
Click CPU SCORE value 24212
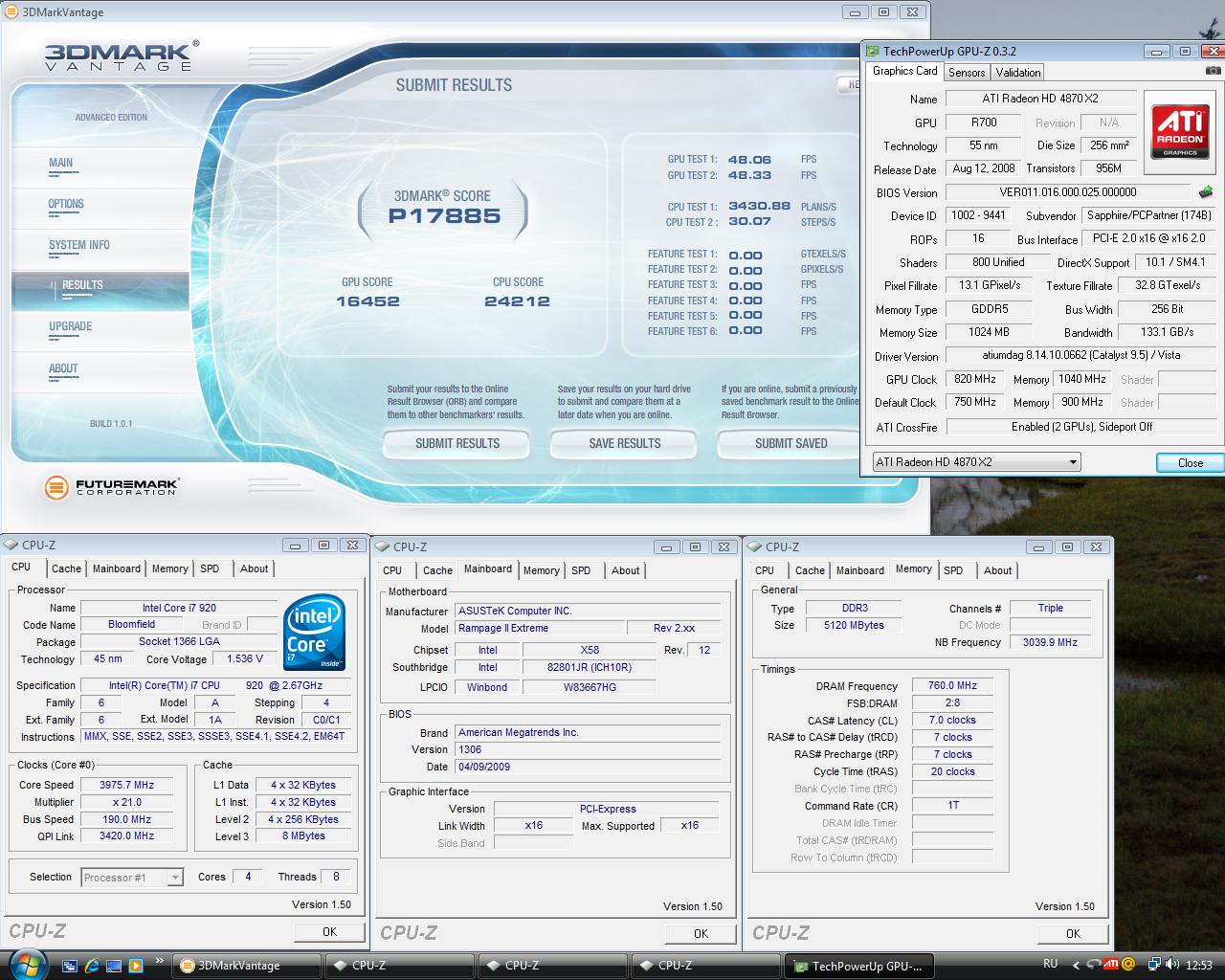[517, 301]
